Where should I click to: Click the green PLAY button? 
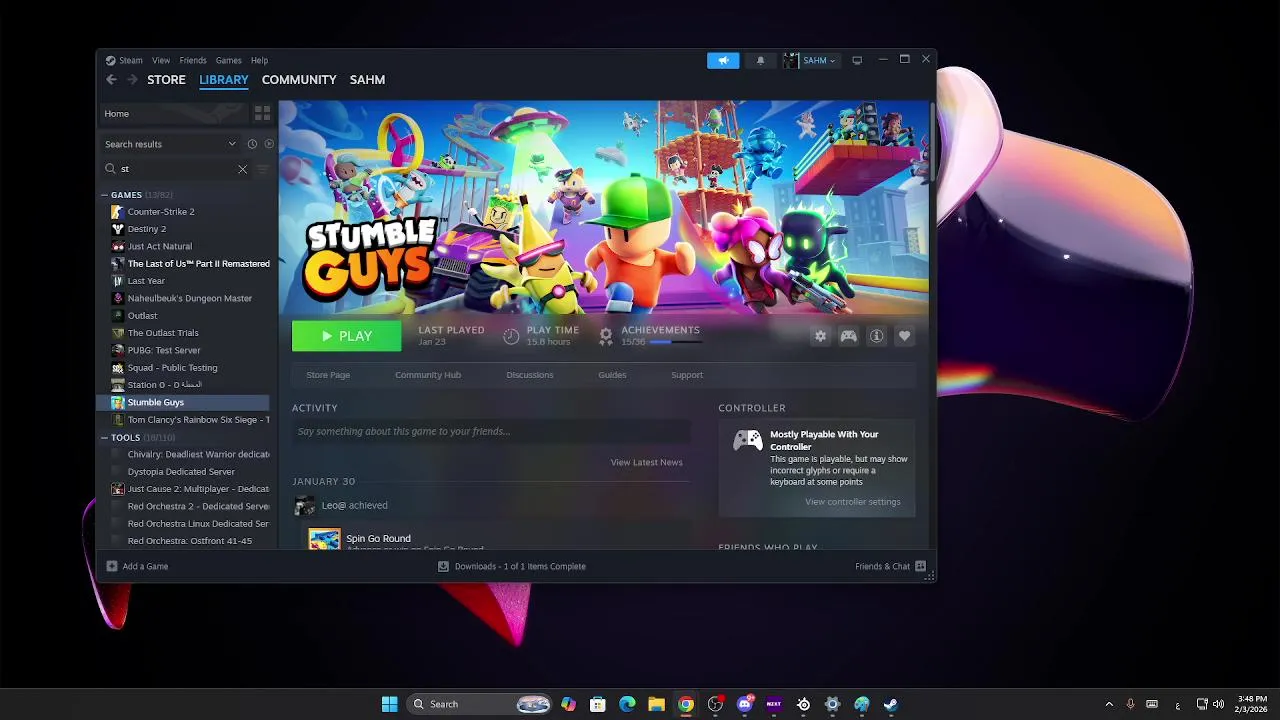tap(346, 336)
